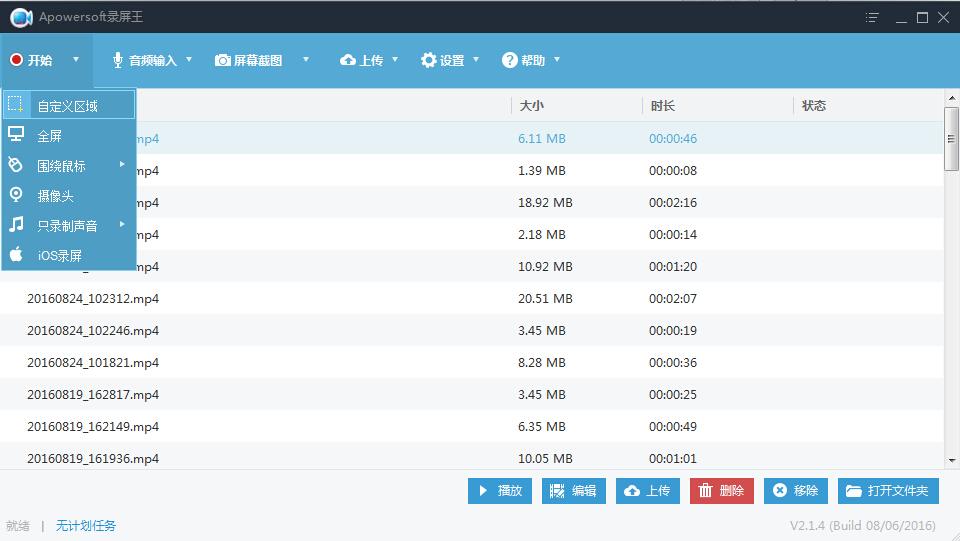Click the 2.18 MB size cell
The width and height of the screenshot is (960, 541).
coord(542,234)
